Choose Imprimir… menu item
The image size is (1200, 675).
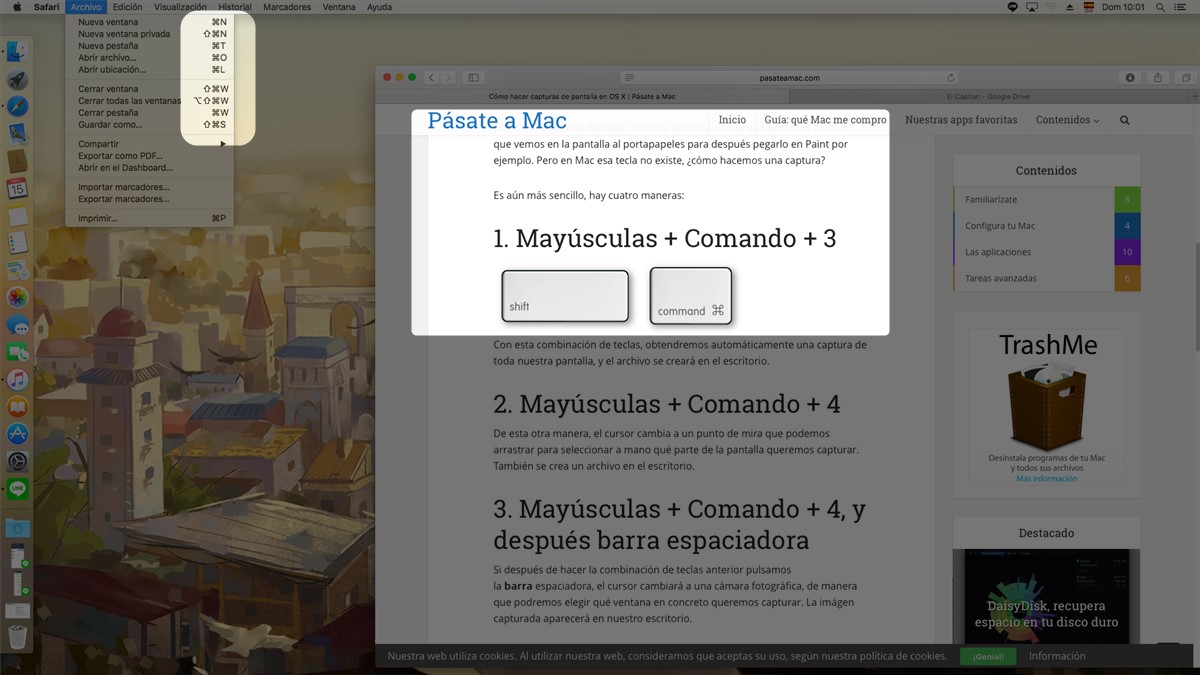[150, 218]
